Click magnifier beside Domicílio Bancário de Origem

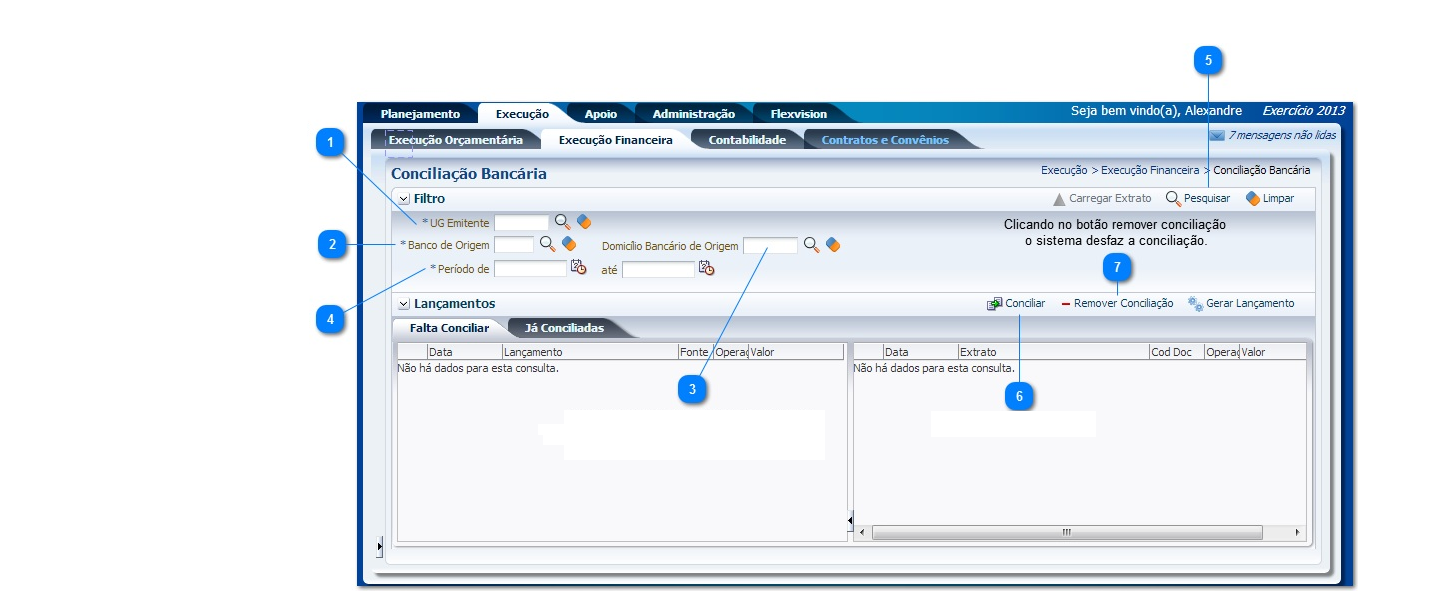pyautogui.click(x=811, y=245)
